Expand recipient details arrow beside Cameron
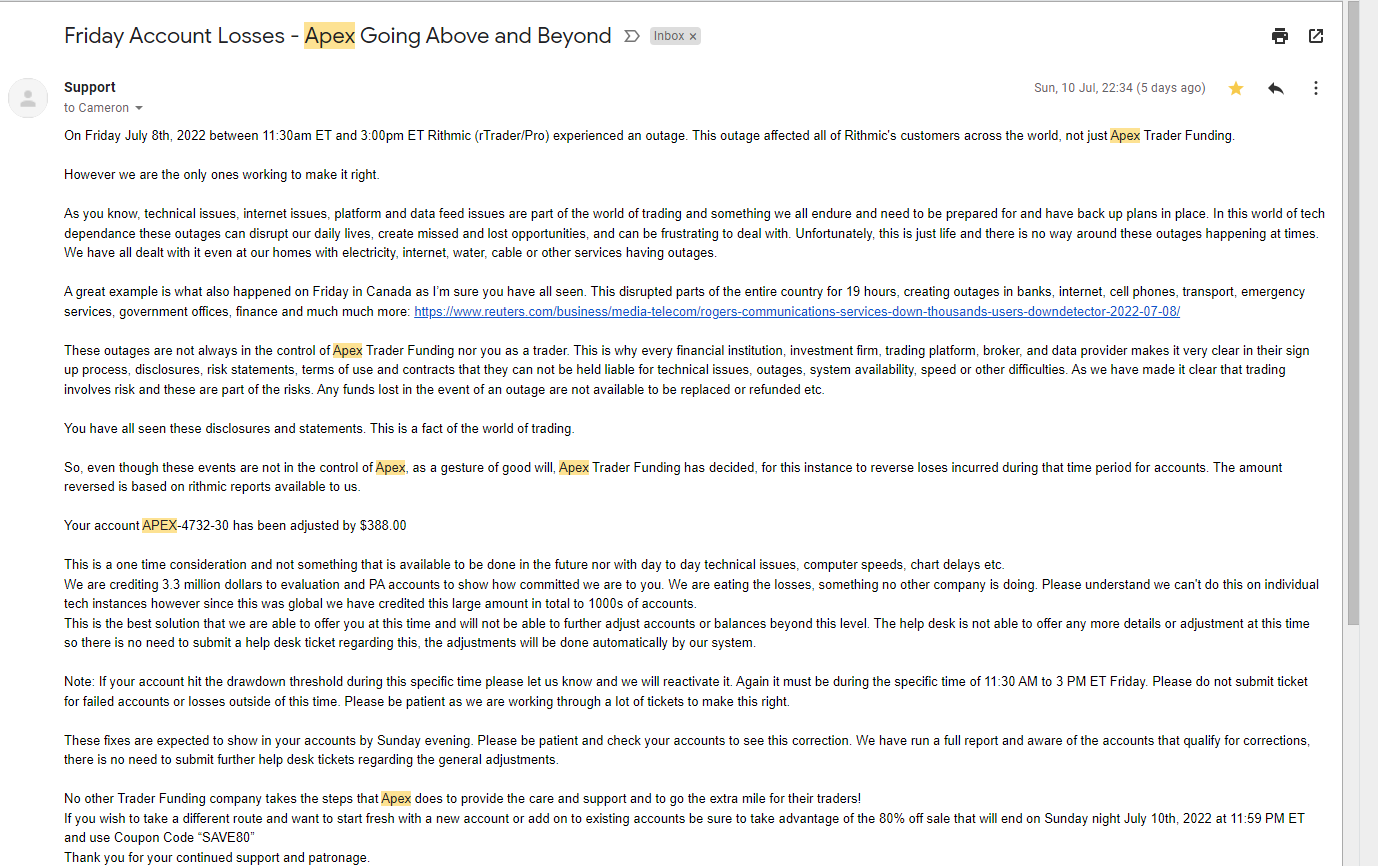1378x866 pixels. coord(139,108)
